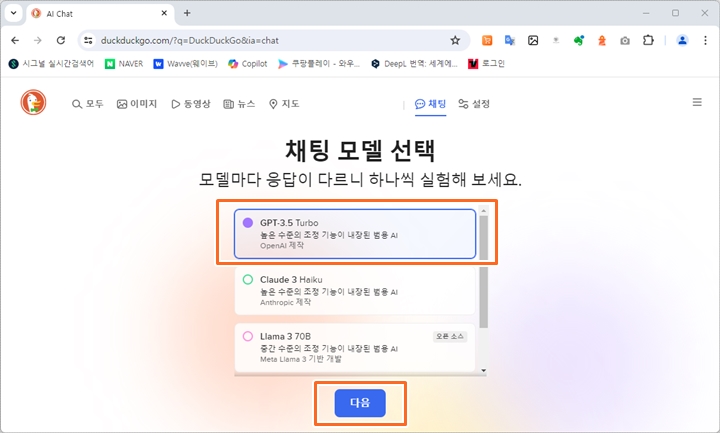This screenshot has height=433, width=720.
Task: Switch to the 뉴스 tab
Action: pyautogui.click(x=239, y=104)
